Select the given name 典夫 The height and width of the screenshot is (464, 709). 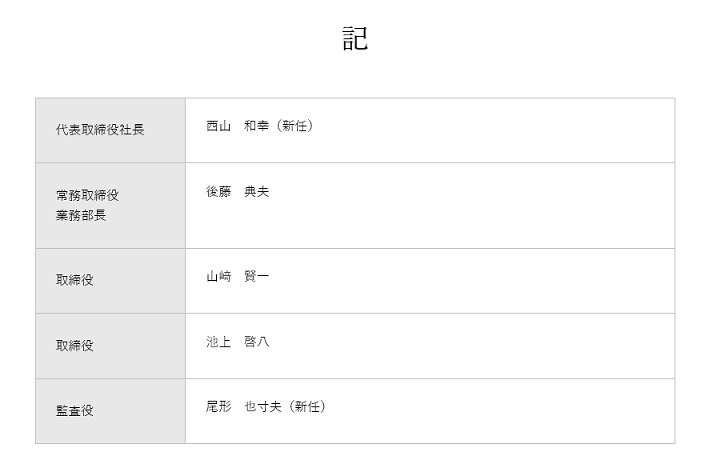(x=256, y=192)
